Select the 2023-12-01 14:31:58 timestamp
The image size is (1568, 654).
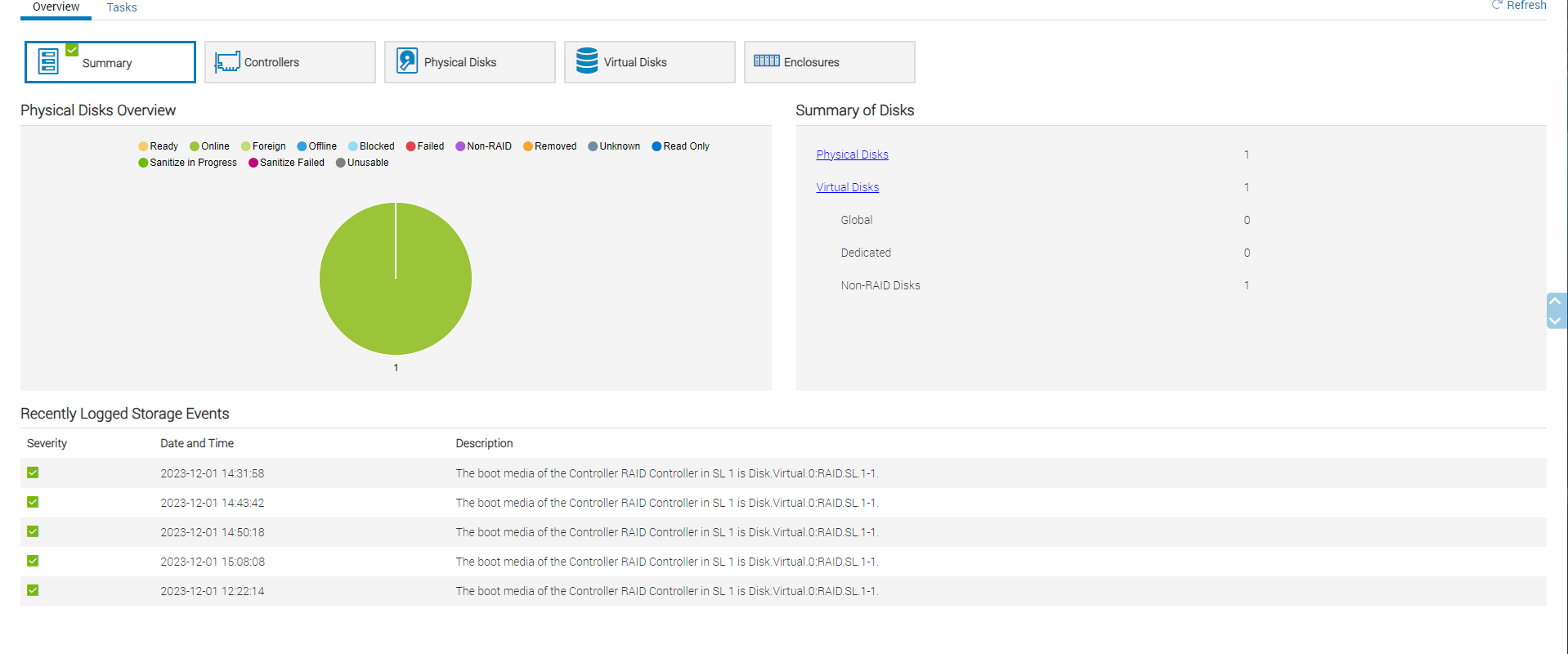pyautogui.click(x=212, y=473)
